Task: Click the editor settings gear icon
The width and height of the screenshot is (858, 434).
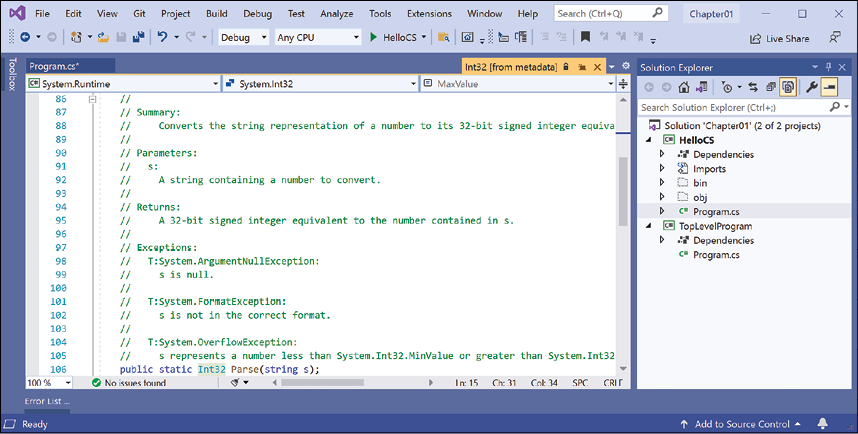Action: [626, 66]
